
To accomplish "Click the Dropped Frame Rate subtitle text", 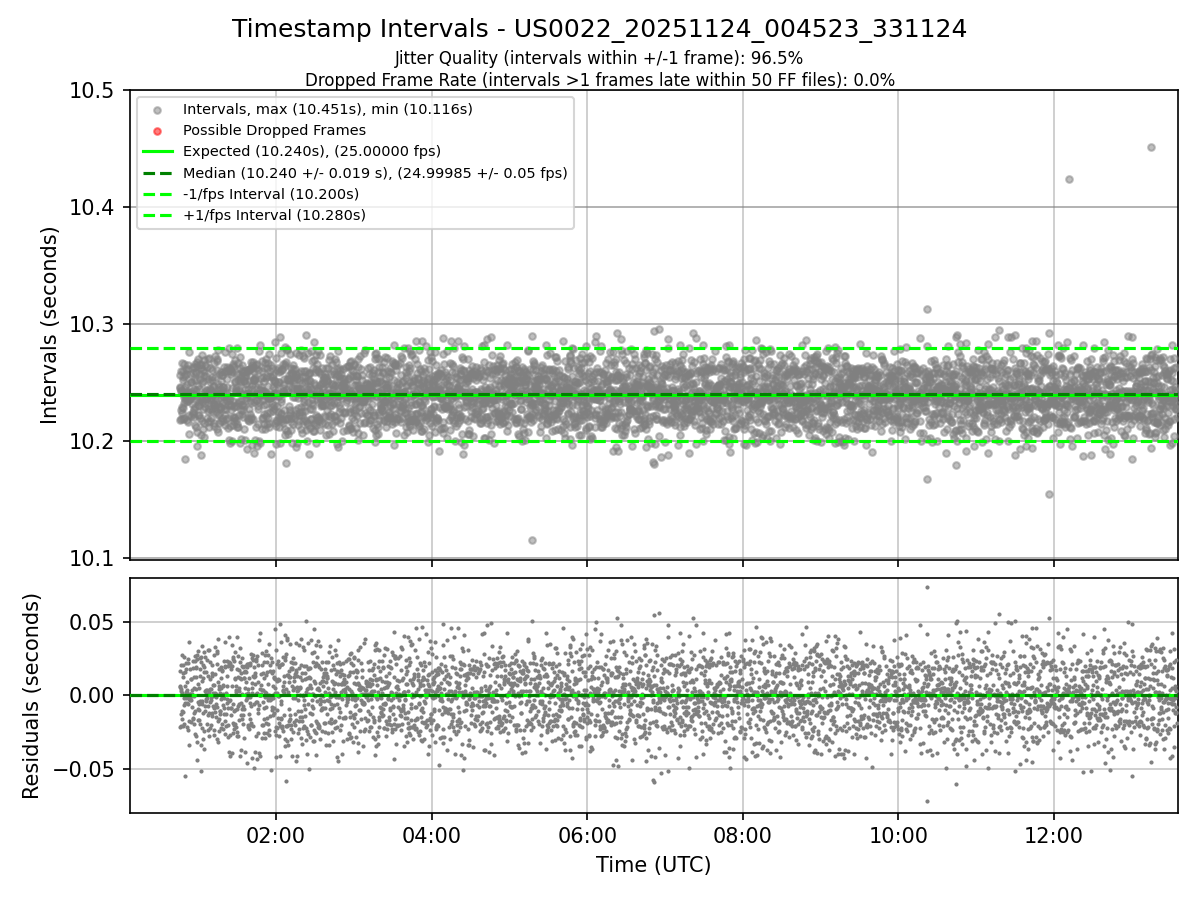I will click(599, 80).
